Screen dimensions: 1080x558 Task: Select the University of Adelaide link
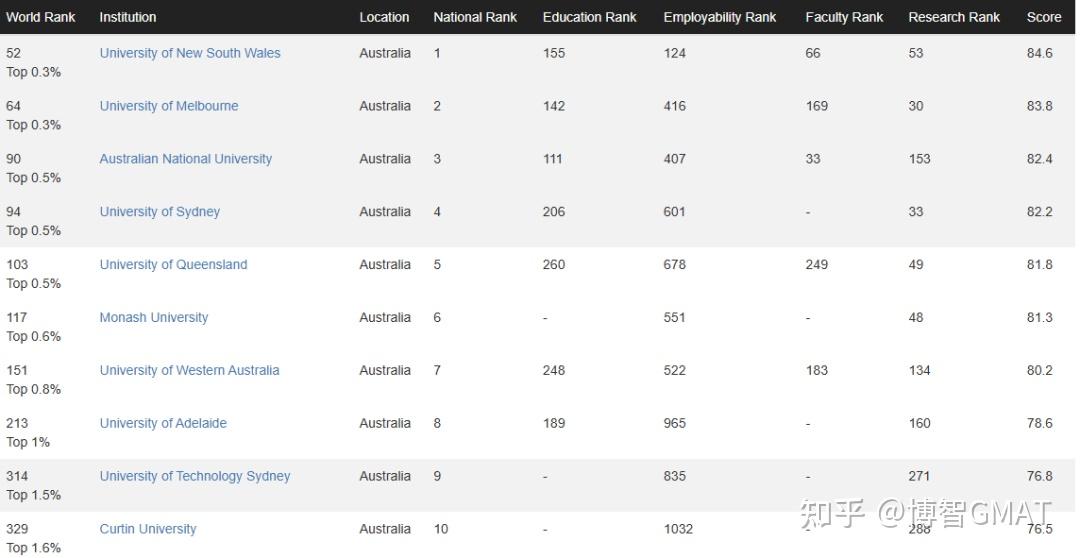[163, 424]
